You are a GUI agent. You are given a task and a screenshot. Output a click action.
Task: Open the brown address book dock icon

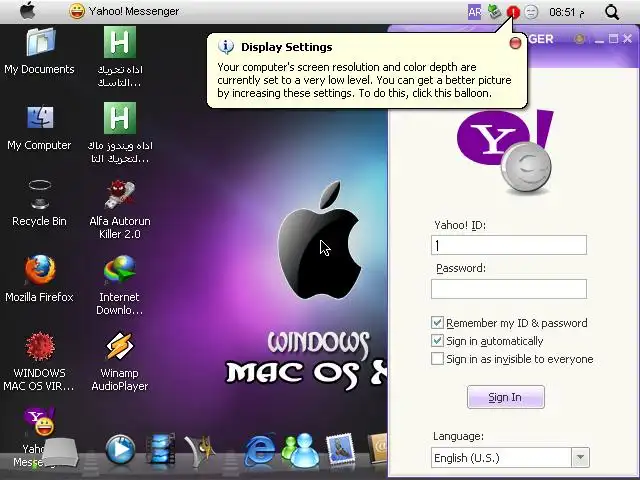378,449
